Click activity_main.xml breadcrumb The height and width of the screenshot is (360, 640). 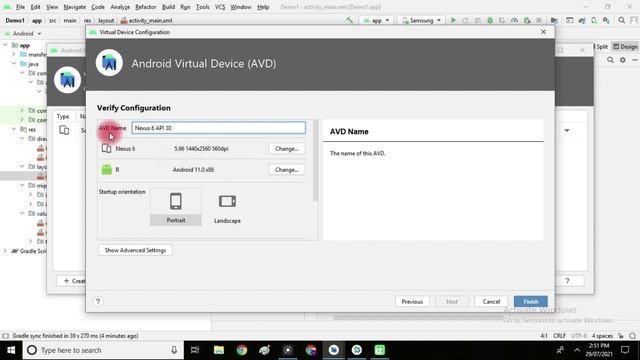pos(146,20)
